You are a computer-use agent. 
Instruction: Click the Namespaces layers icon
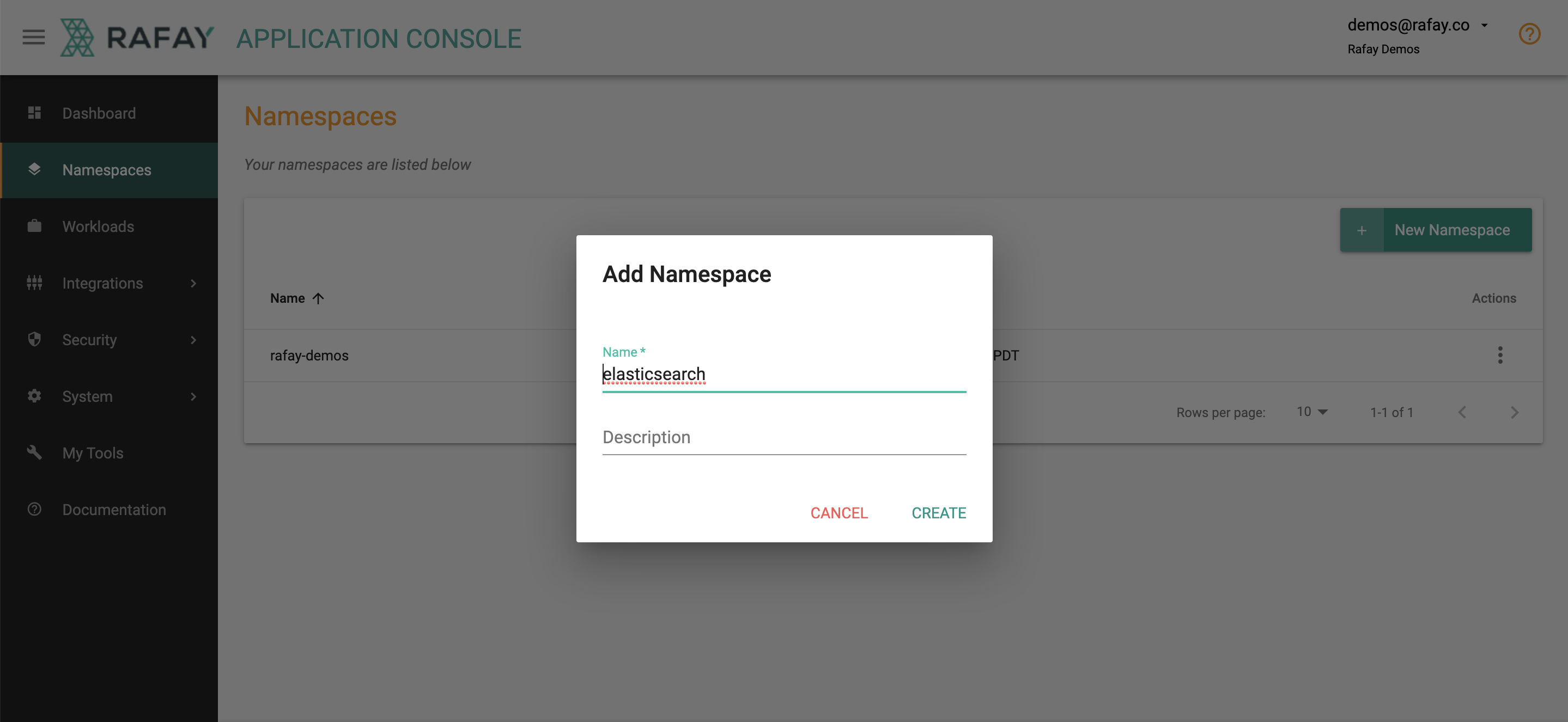[34, 169]
